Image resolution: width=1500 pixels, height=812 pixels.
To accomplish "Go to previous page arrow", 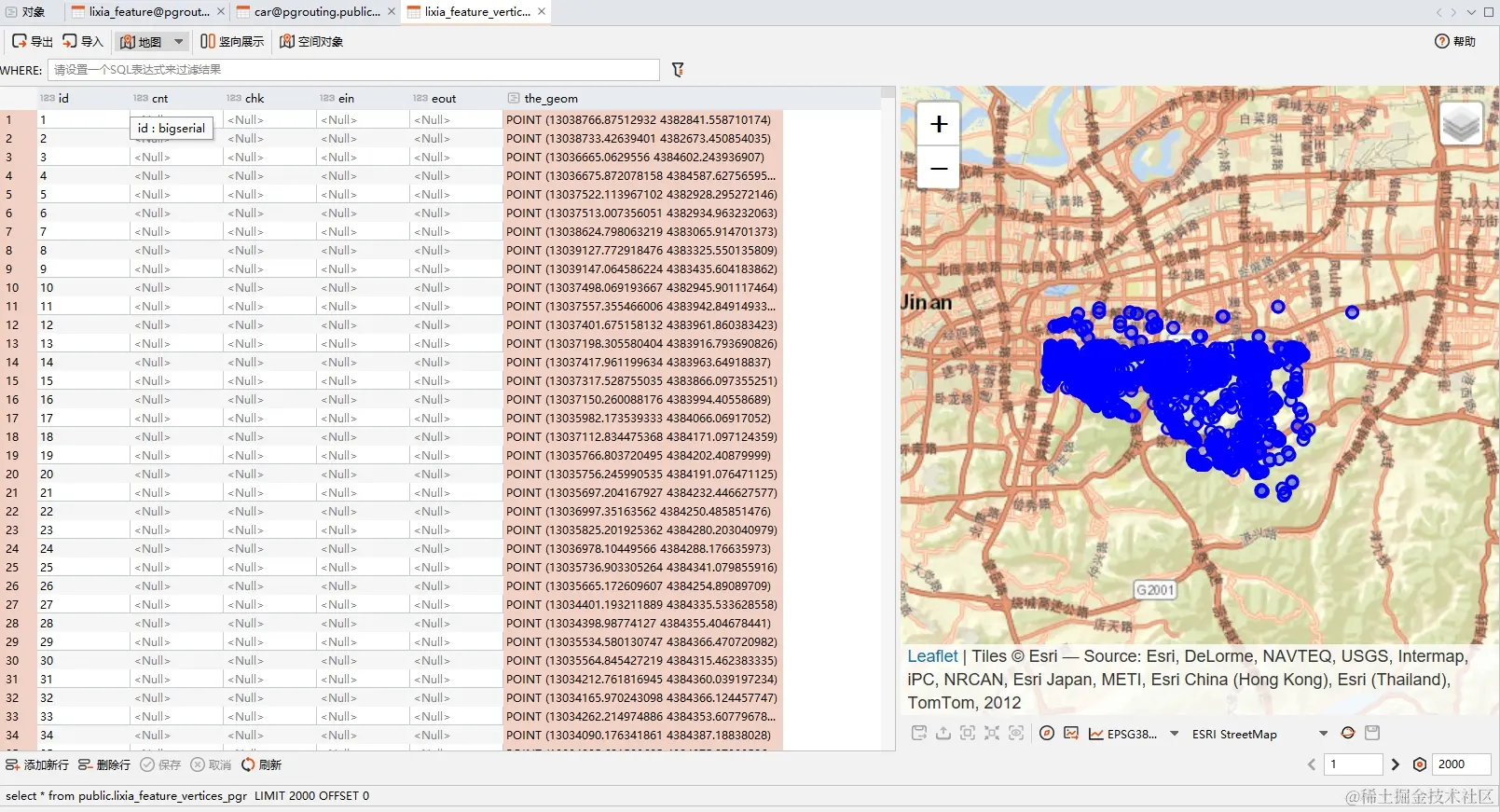I will pos(1312,764).
